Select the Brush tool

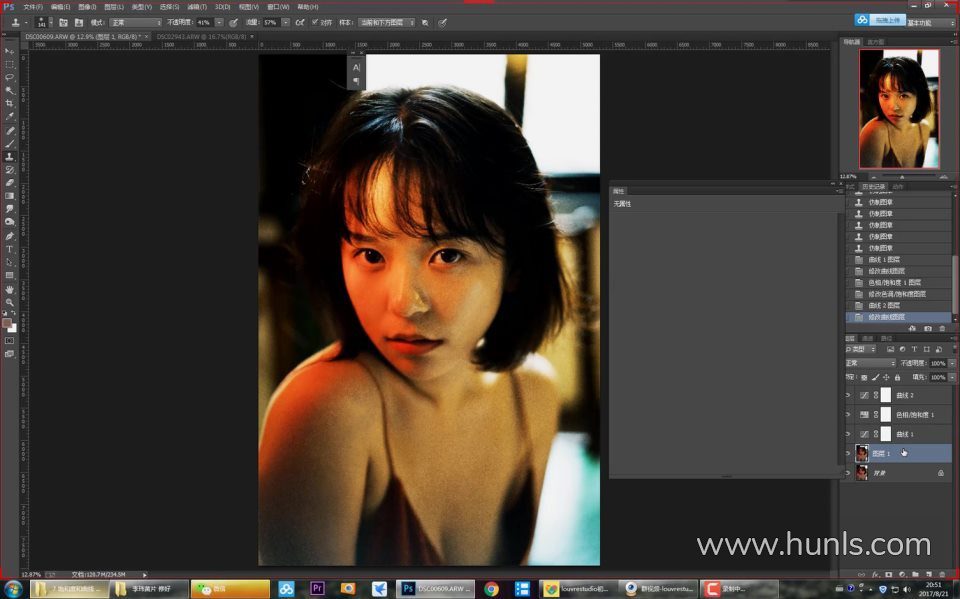click(9, 143)
